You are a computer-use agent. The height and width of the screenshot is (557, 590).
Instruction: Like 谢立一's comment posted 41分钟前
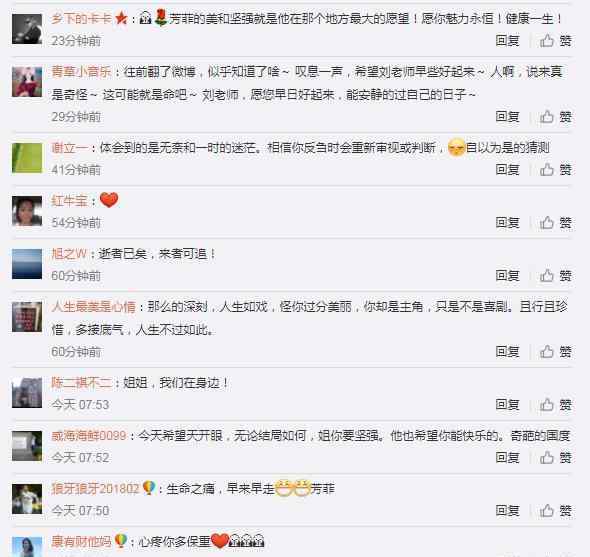point(556,170)
